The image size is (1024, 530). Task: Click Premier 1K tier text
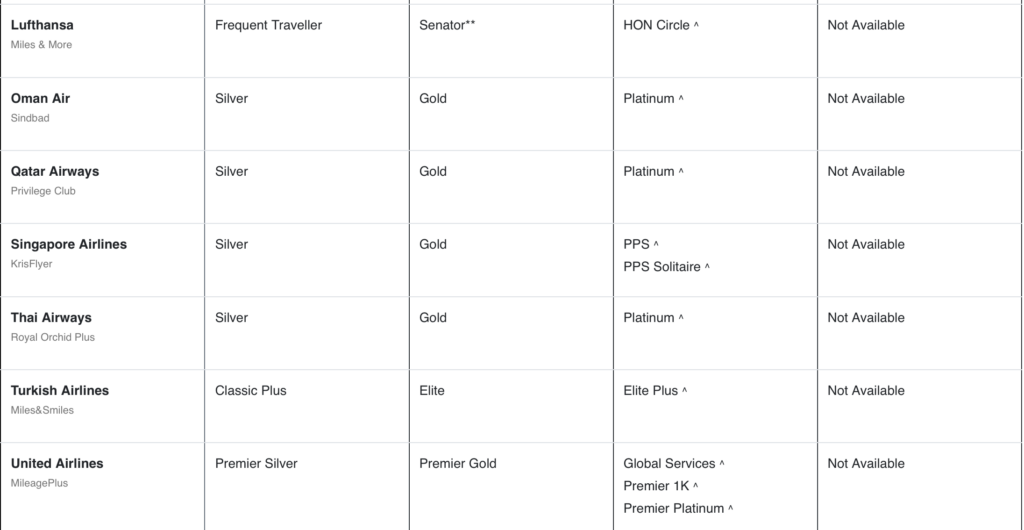pyautogui.click(x=656, y=486)
